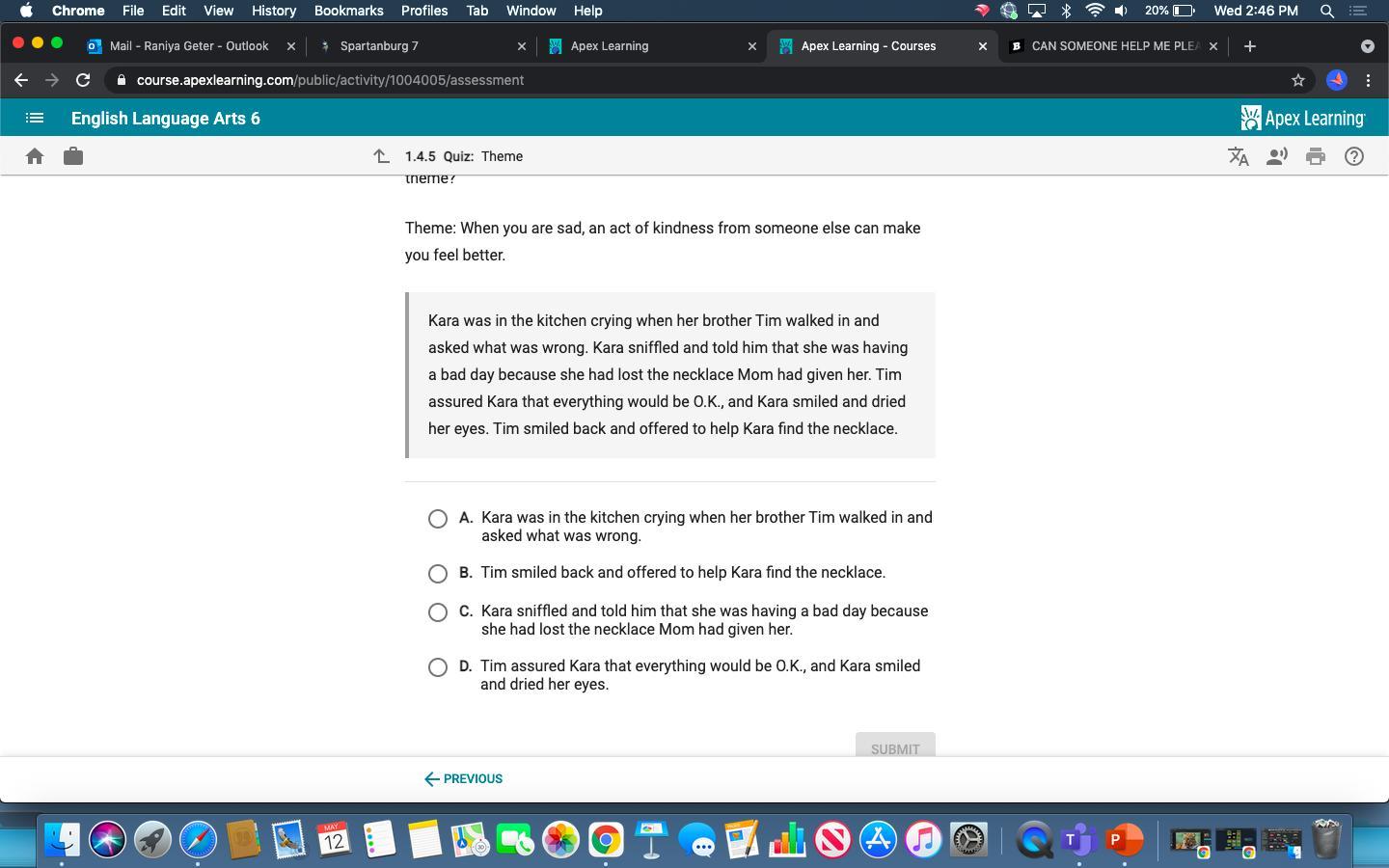This screenshot has width=1389, height=868.
Task: Open a new browser tab
Action: click(1250, 45)
